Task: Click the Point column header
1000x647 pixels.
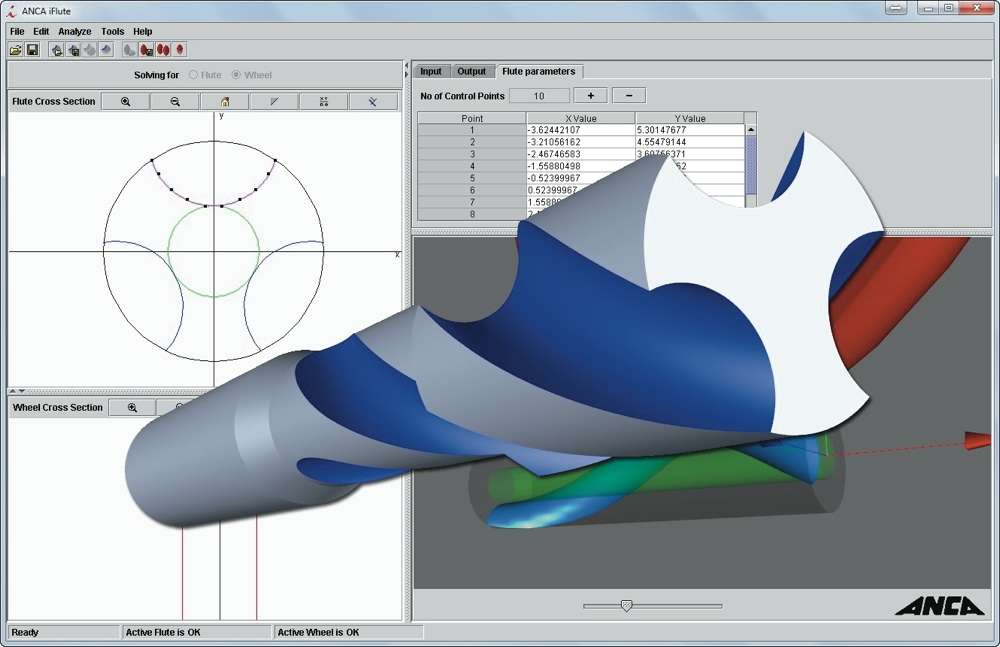Action: pos(472,118)
